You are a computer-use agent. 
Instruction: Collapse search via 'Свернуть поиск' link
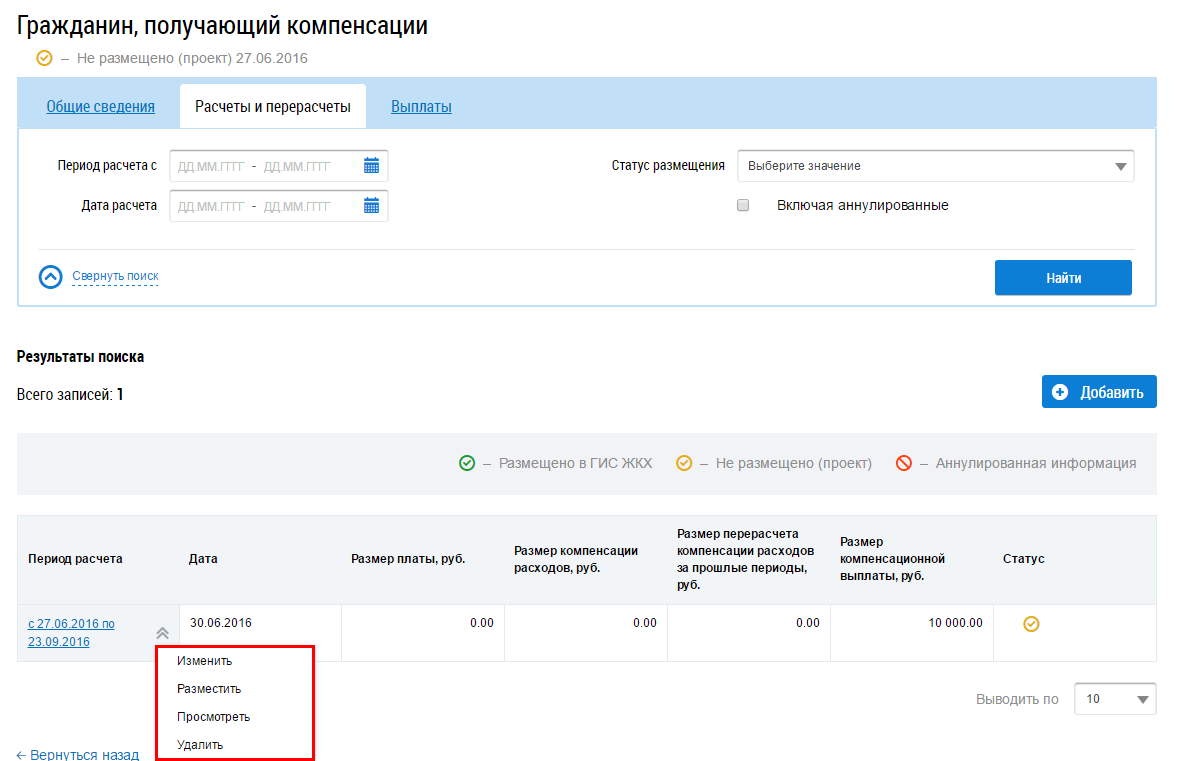(x=115, y=276)
